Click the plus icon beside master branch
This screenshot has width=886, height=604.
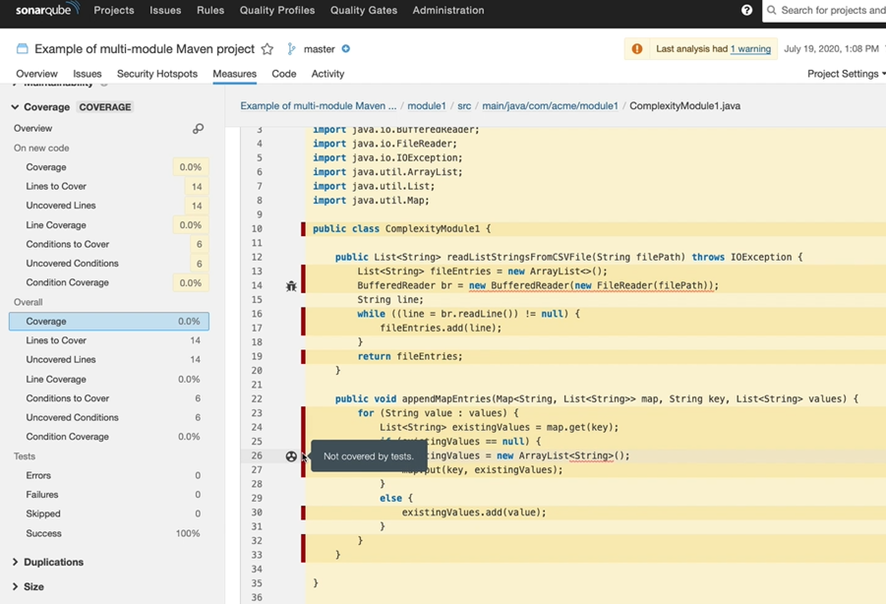coord(346,49)
